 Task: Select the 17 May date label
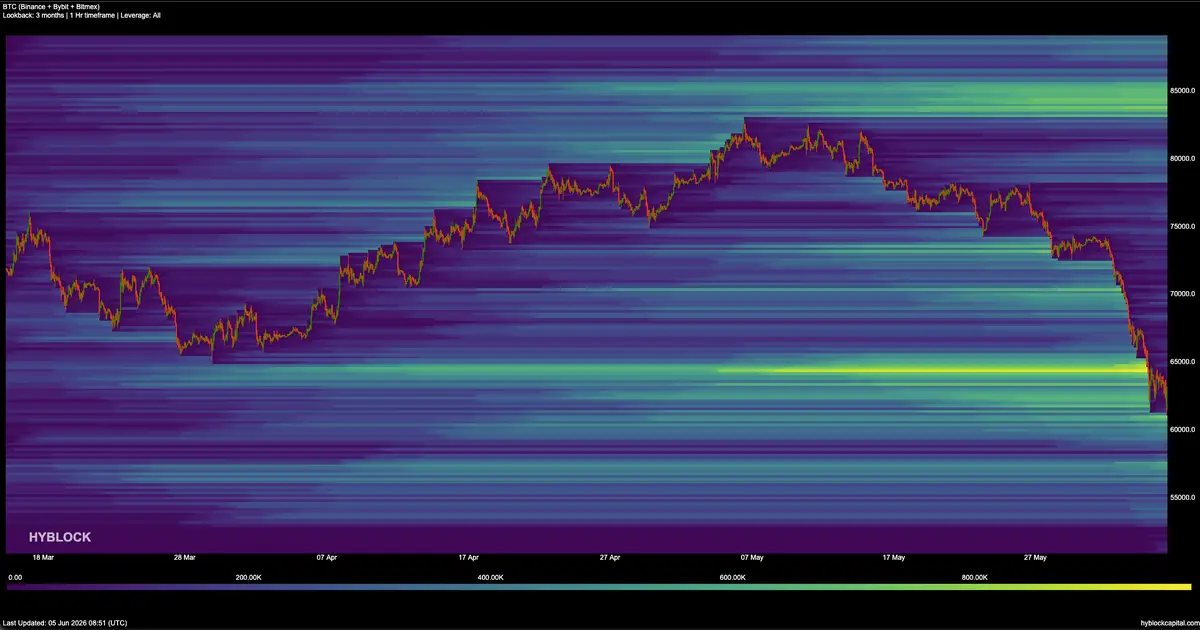[894, 557]
